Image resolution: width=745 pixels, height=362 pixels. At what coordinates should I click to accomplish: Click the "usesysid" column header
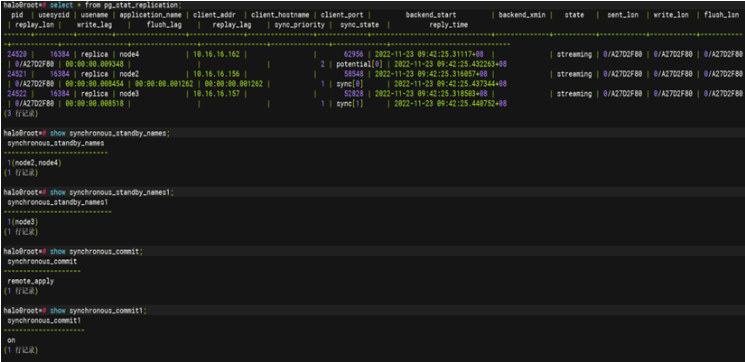tap(54, 15)
